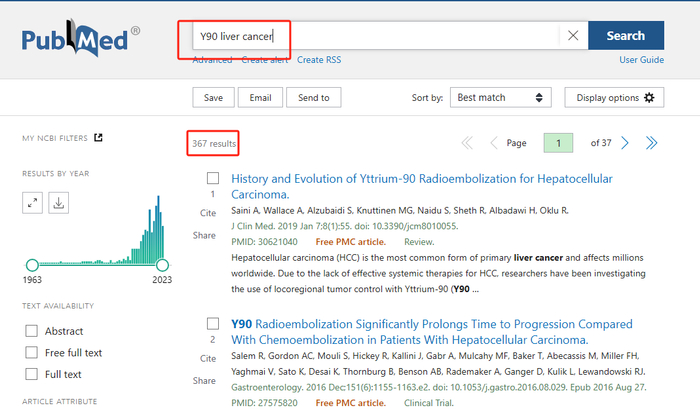Open the Send to menu
The width and height of the screenshot is (700, 412).
pos(313,97)
